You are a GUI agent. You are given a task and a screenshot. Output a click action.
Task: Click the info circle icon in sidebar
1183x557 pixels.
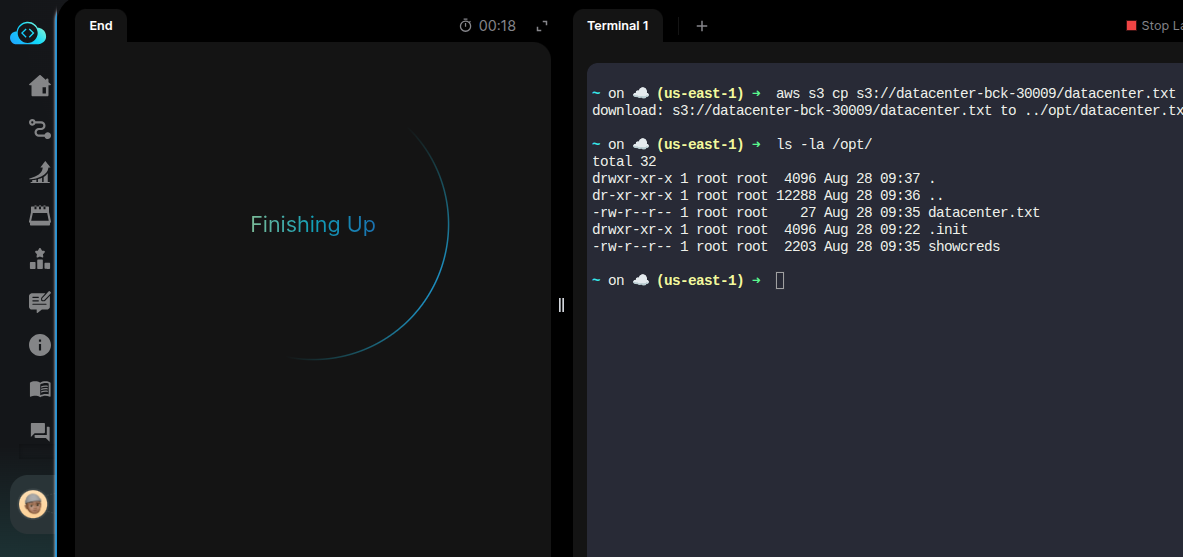tap(39, 345)
